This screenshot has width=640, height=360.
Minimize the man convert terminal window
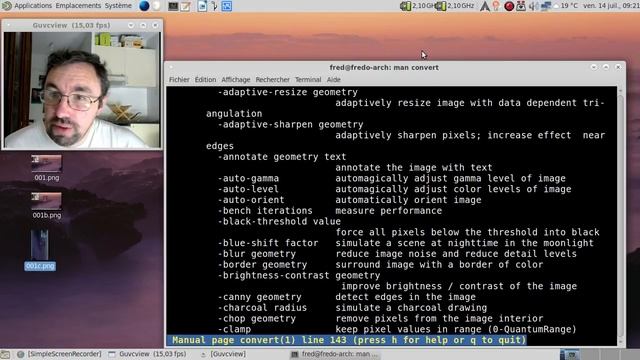tap(594, 67)
